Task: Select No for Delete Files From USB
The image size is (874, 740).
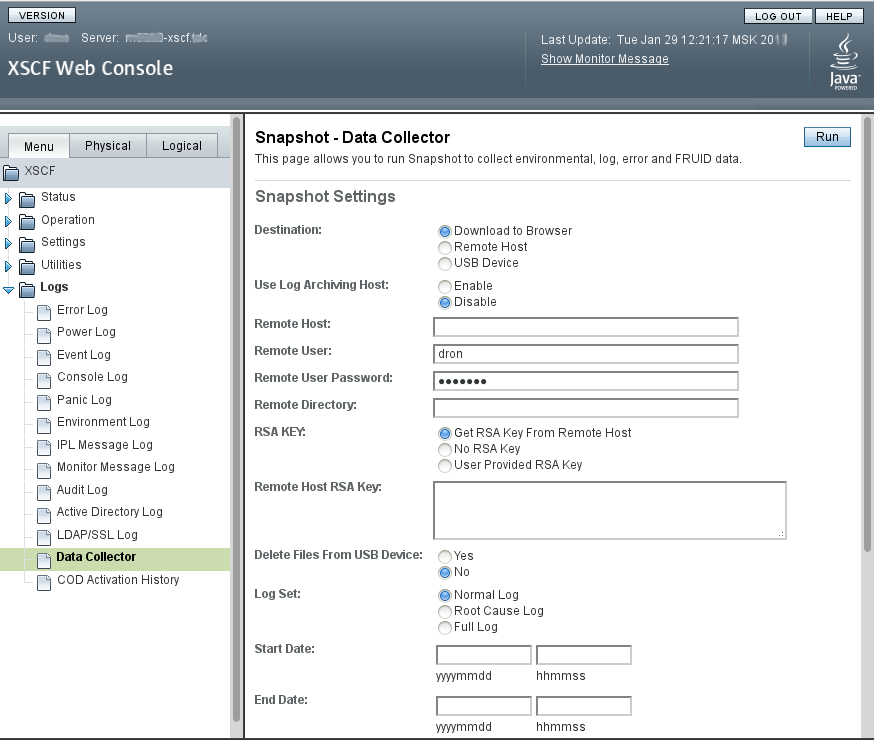Action: [x=445, y=573]
